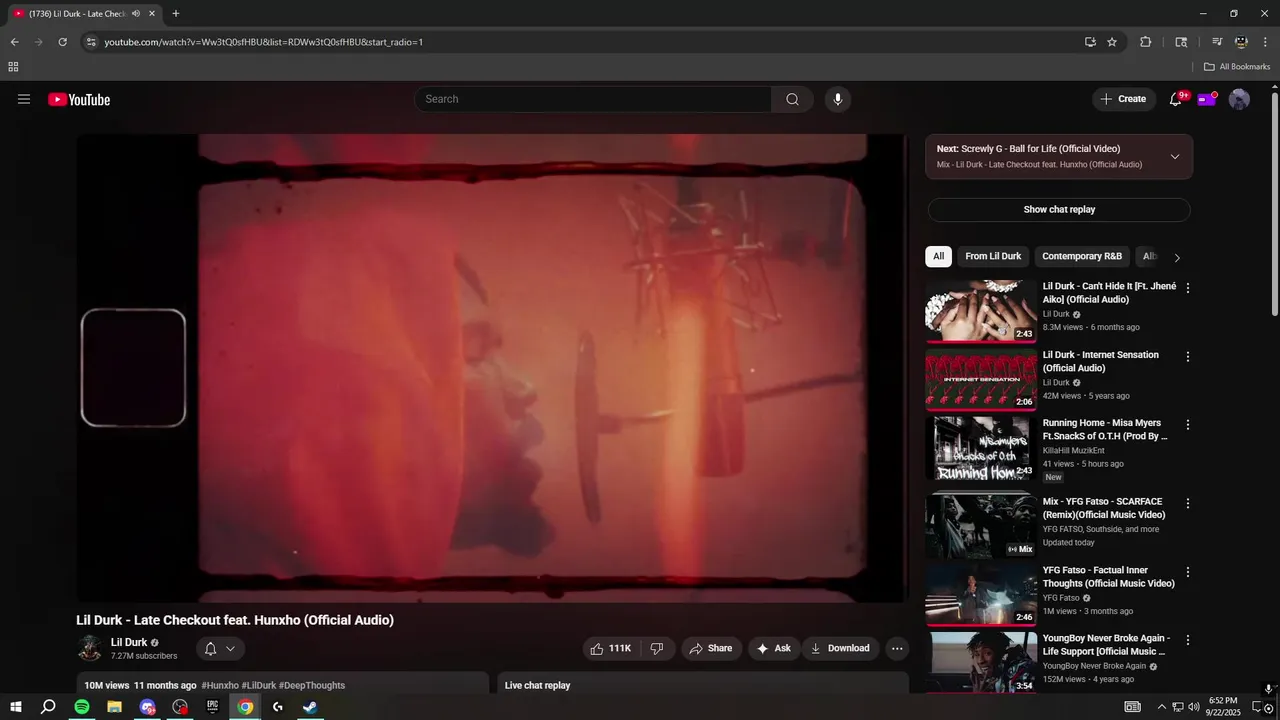Open options menu for Internet Sensation

(1188, 356)
